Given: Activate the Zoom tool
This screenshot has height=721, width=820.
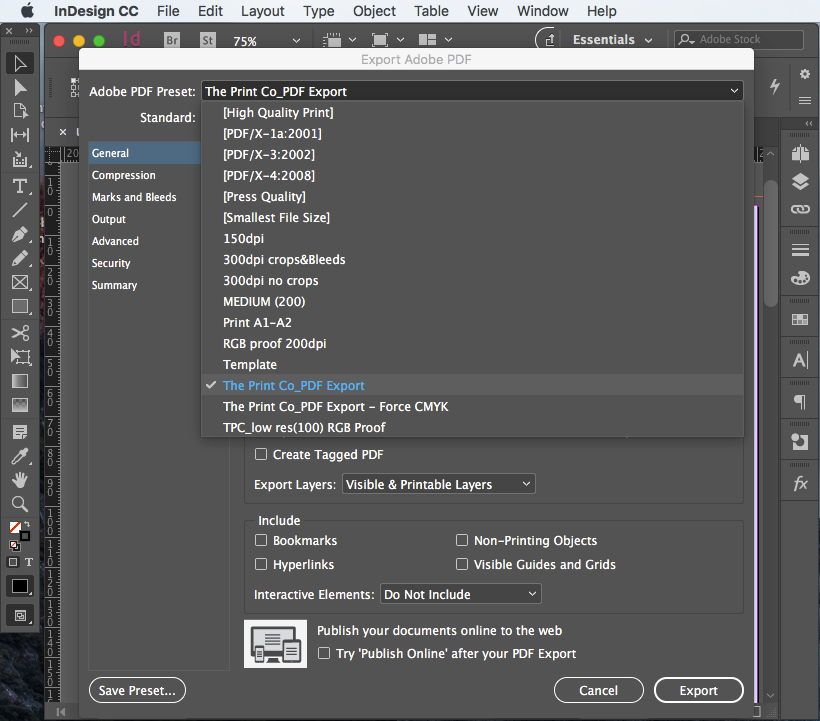Looking at the screenshot, I should 20,502.
